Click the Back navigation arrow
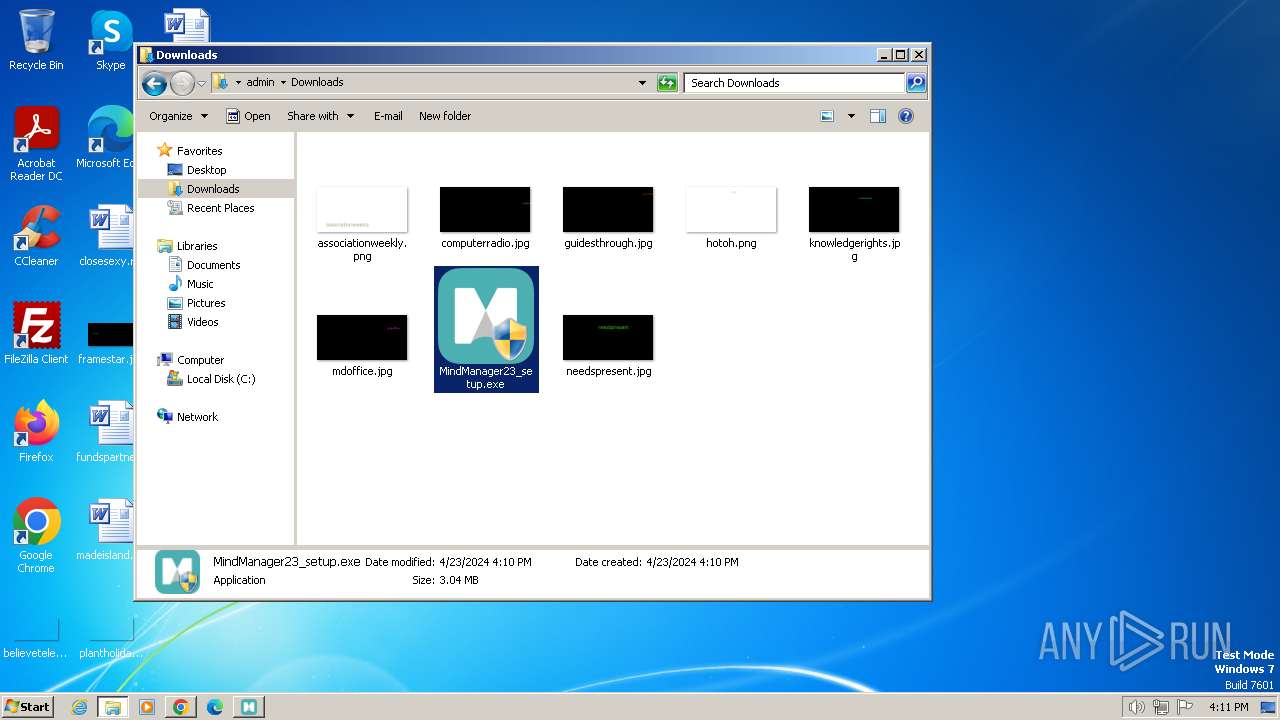The width and height of the screenshot is (1280, 720). pyautogui.click(x=154, y=83)
